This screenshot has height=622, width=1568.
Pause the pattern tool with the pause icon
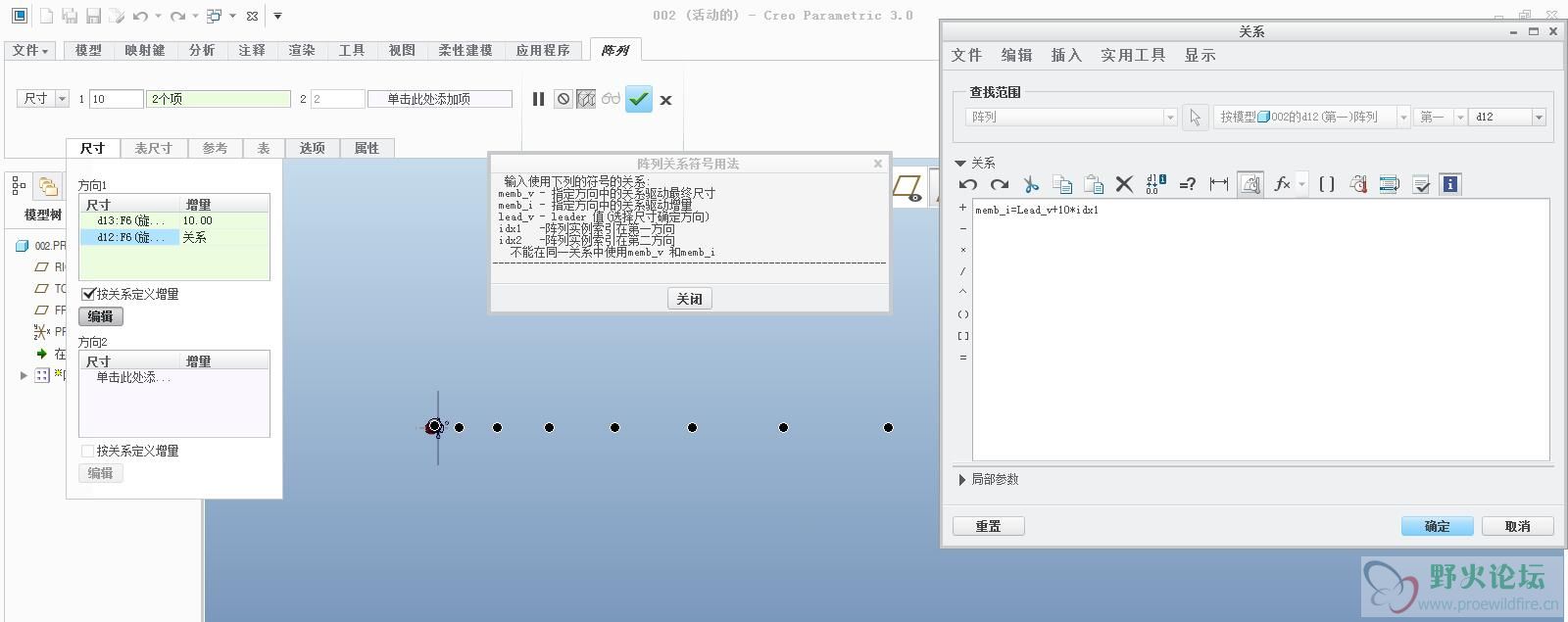coord(538,99)
